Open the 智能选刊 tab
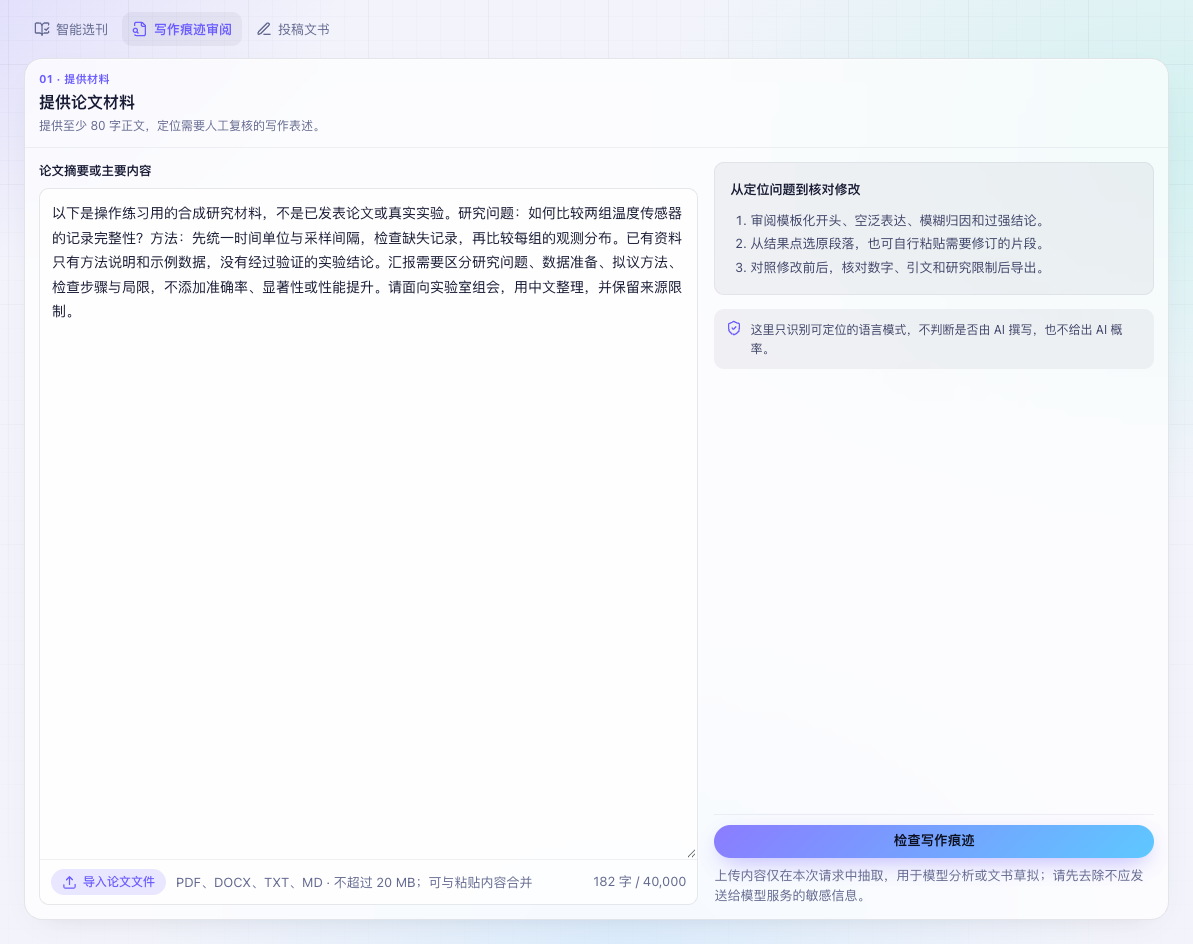1193x944 pixels. [72, 29]
